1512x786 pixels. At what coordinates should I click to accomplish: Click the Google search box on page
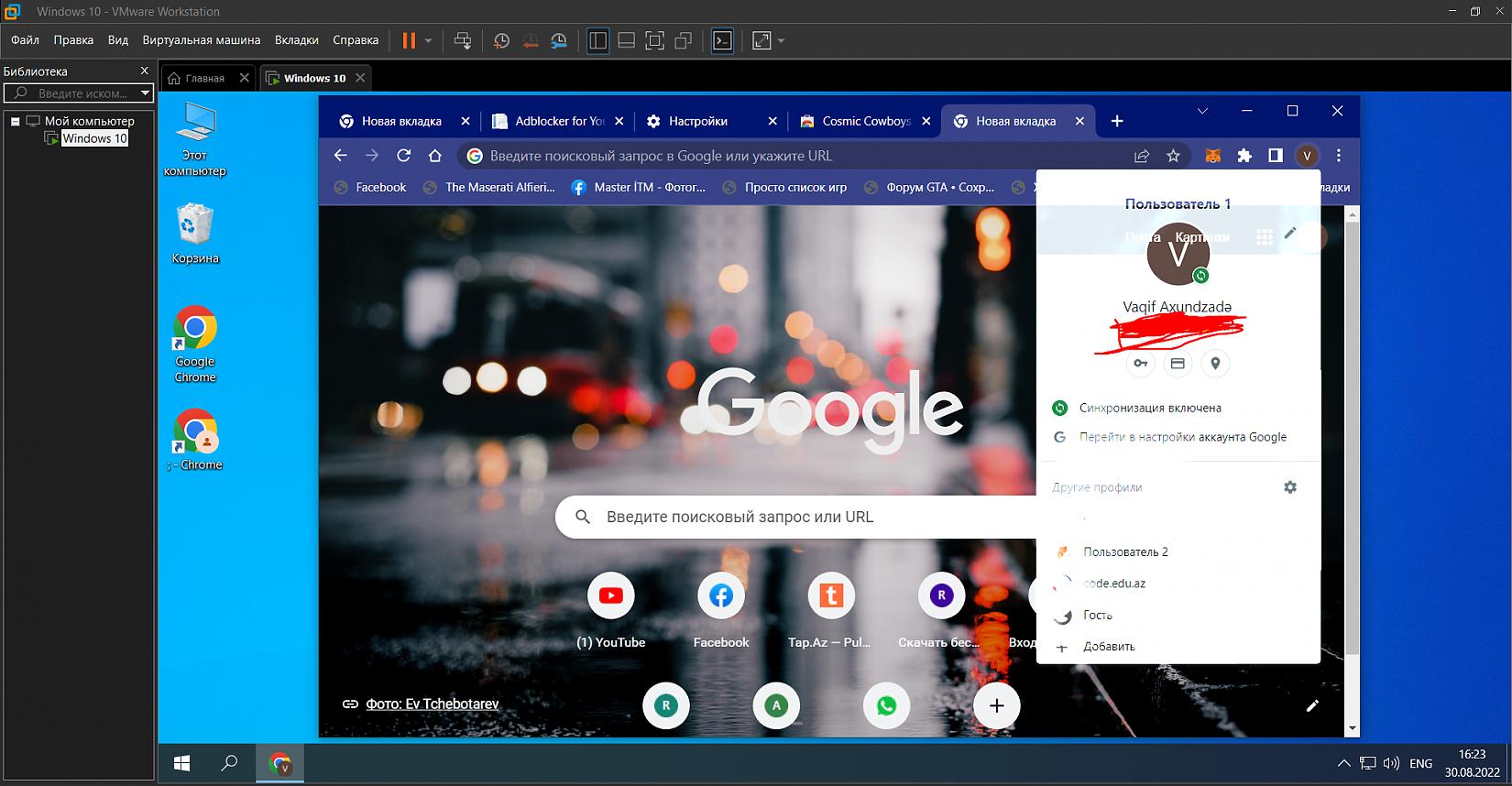788,517
